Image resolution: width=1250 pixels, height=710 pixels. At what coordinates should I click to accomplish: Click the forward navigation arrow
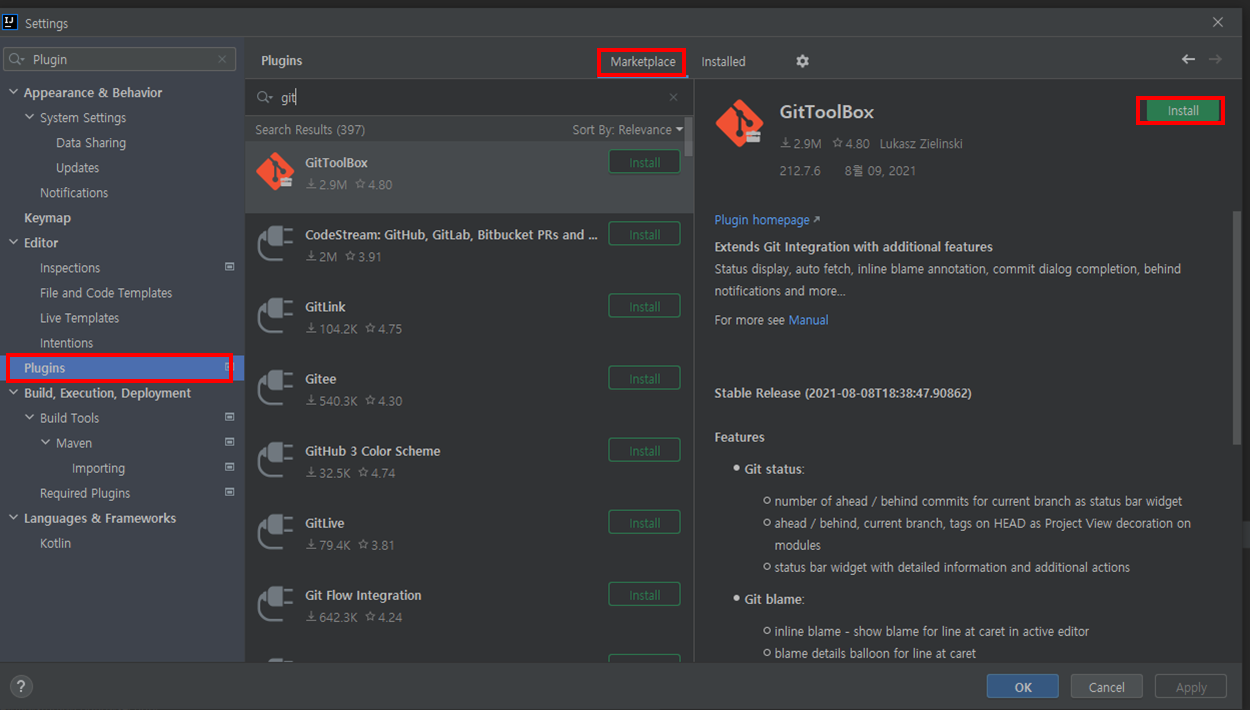1215,60
